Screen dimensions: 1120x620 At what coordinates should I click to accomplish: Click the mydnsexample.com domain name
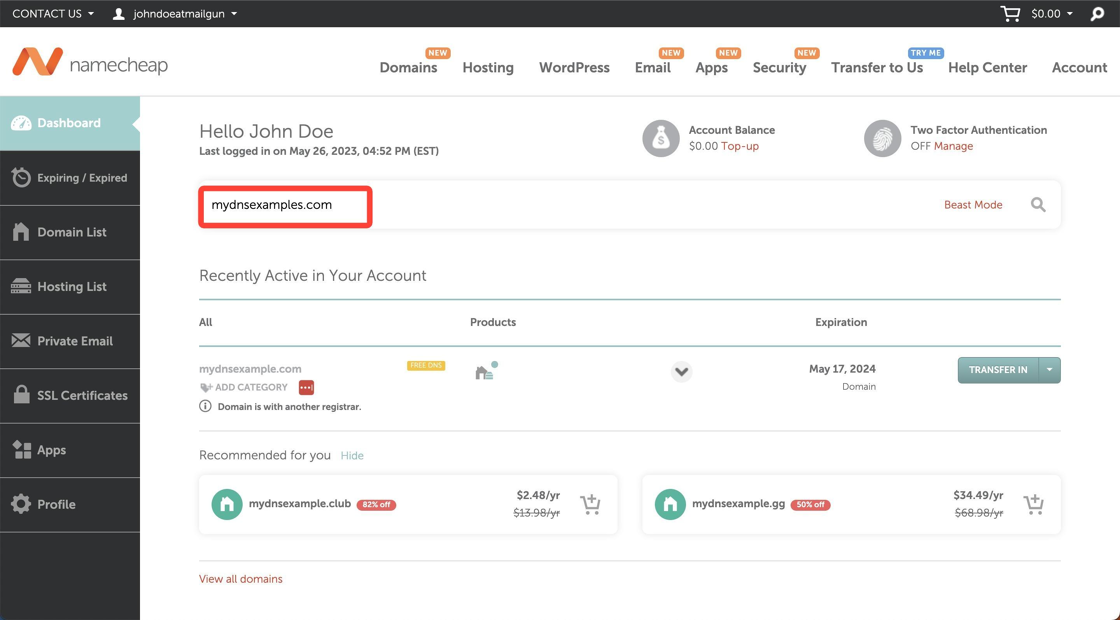click(x=250, y=369)
